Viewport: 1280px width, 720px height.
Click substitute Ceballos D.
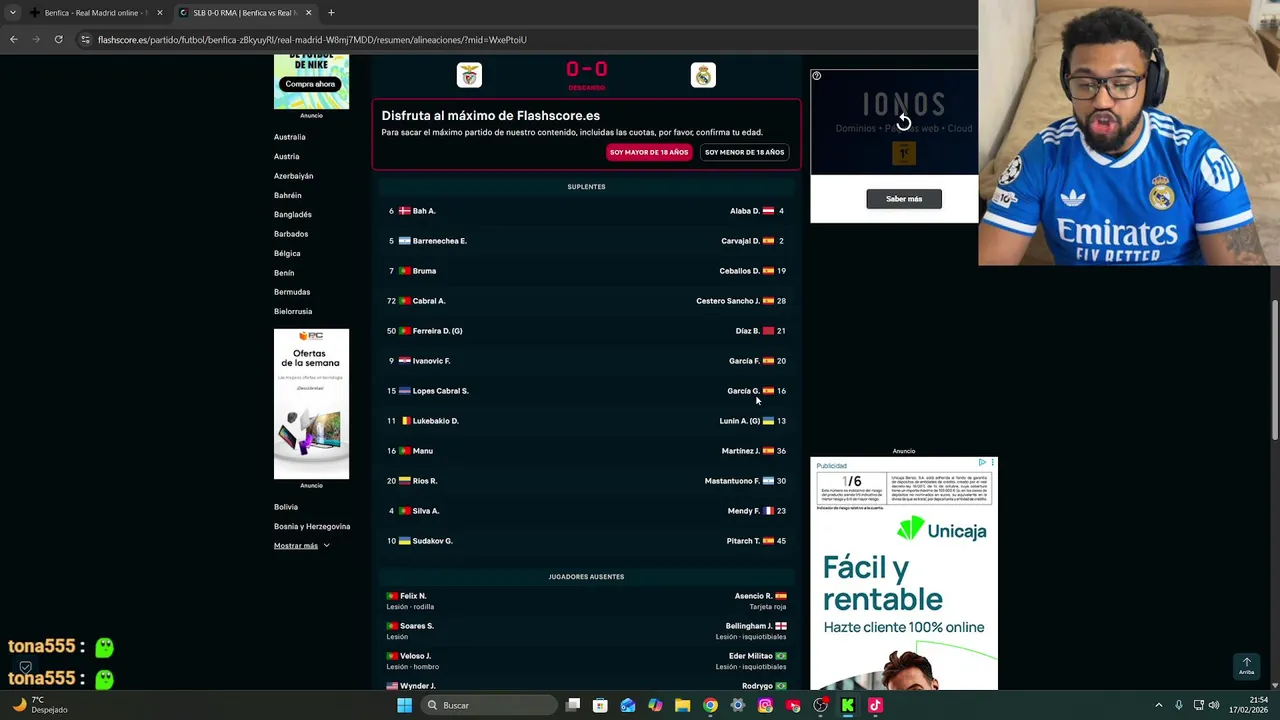(x=740, y=271)
